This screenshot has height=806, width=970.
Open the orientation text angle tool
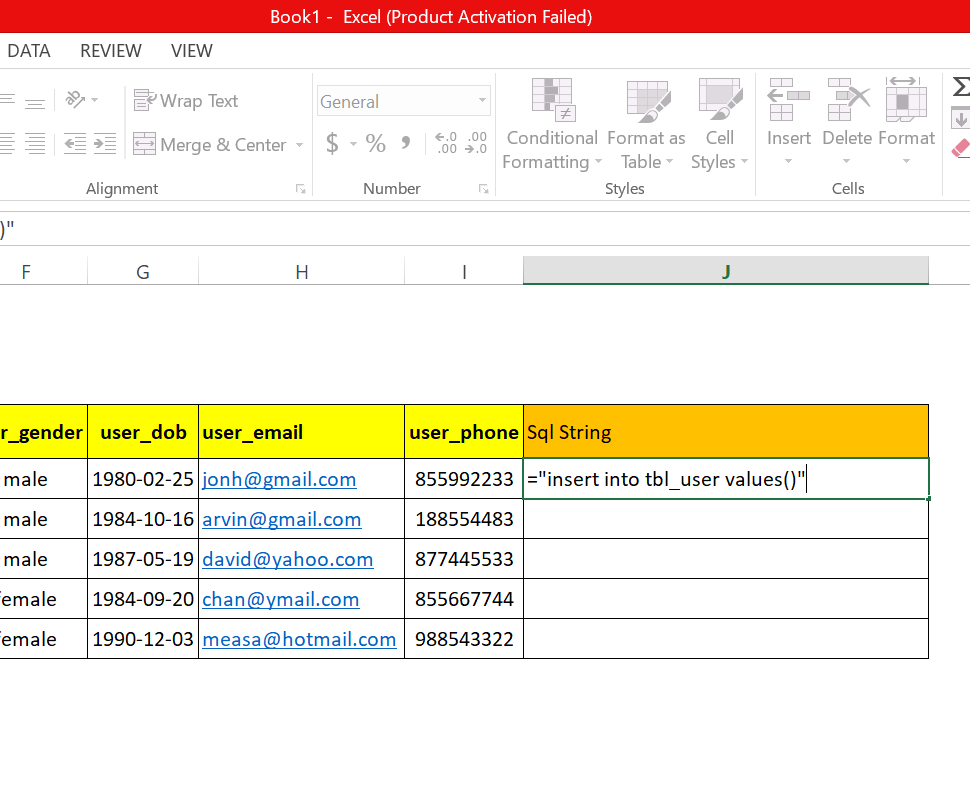(75, 100)
